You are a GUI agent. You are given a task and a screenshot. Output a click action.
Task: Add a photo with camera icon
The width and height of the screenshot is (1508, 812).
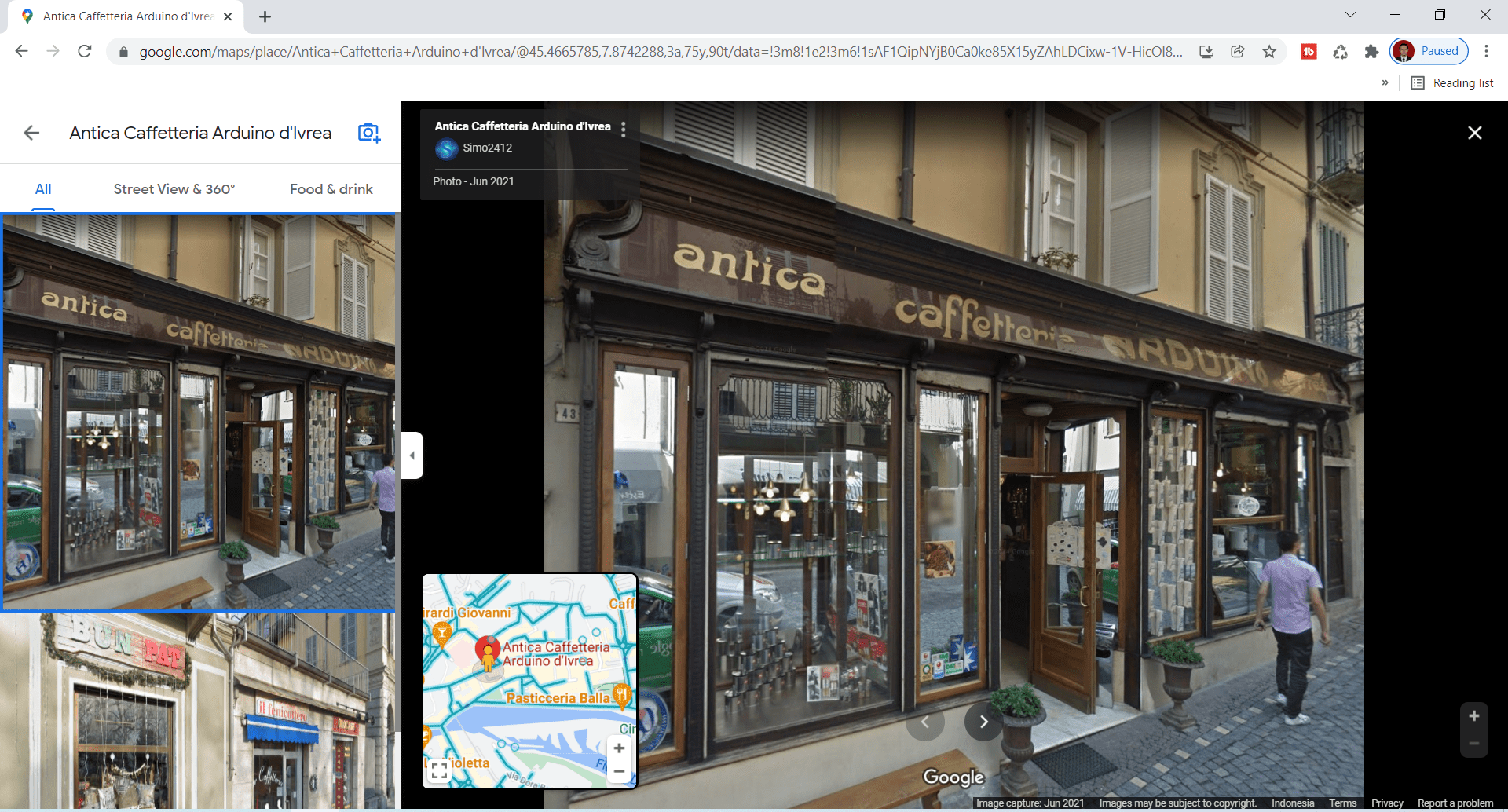(x=369, y=133)
